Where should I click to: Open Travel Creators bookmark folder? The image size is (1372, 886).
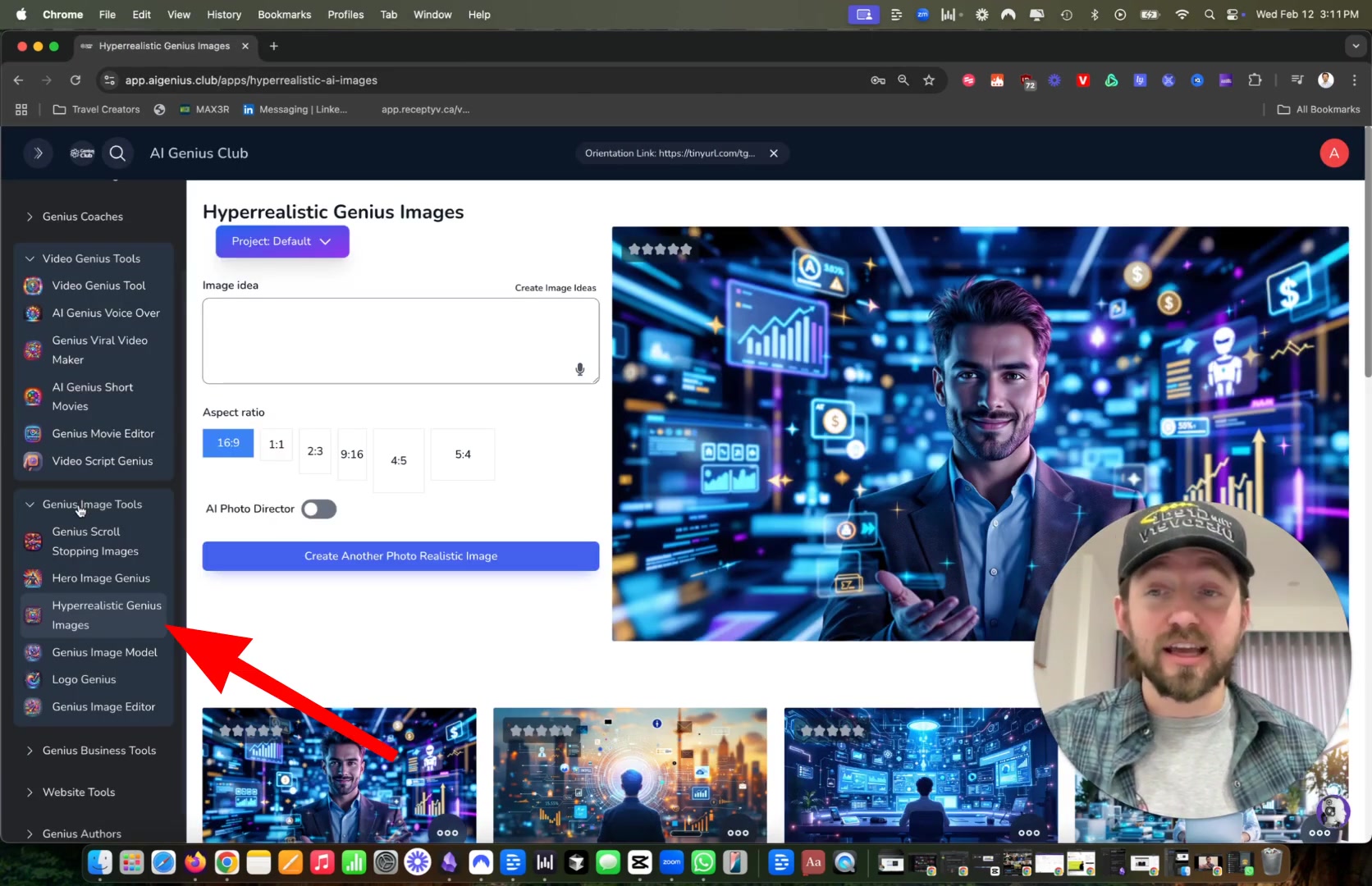[x=96, y=109]
